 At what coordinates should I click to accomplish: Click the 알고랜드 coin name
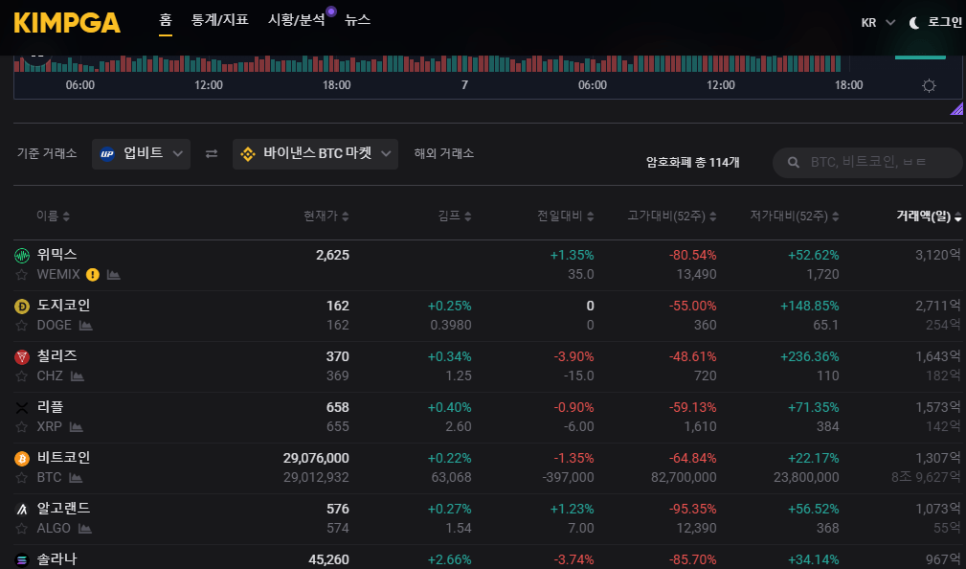point(63,509)
